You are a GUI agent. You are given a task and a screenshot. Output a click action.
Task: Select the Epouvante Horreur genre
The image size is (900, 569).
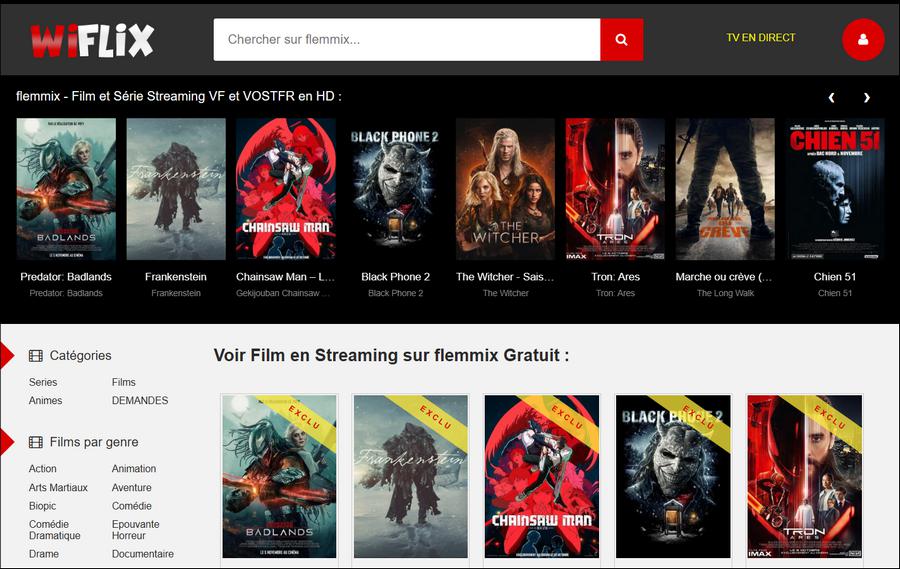tap(135, 530)
